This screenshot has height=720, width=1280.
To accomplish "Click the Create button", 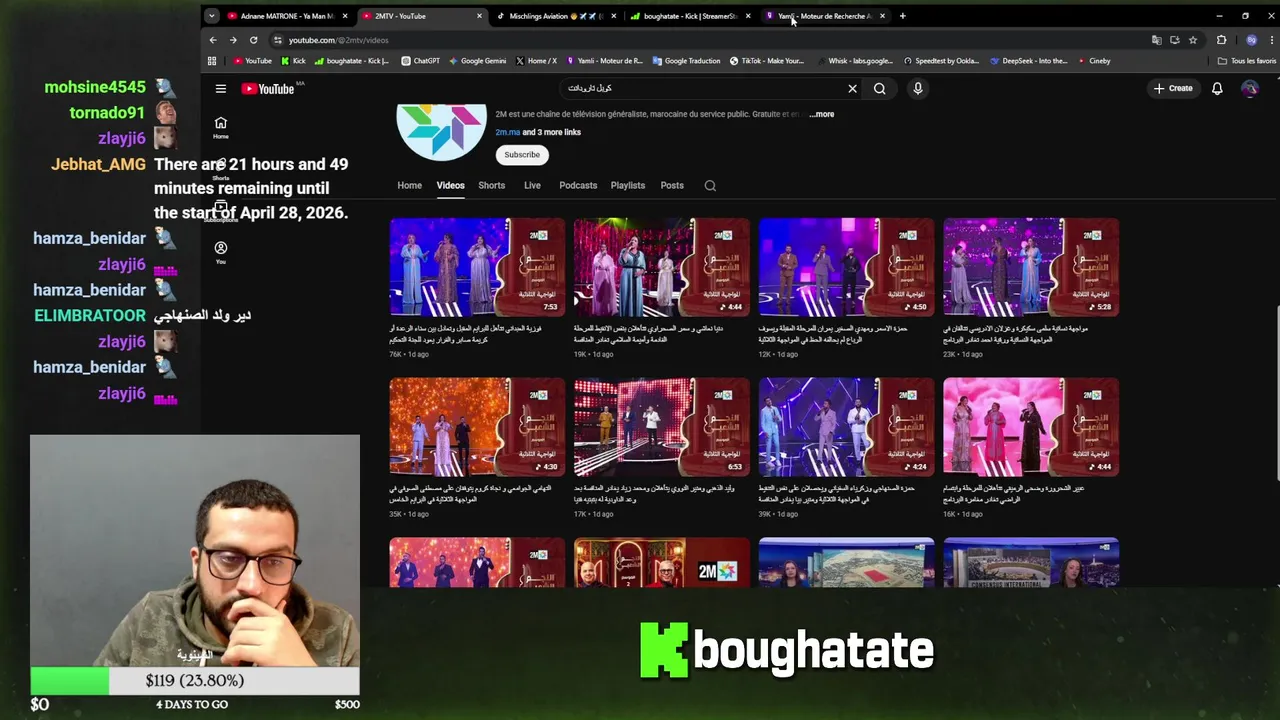I will (x=1173, y=89).
